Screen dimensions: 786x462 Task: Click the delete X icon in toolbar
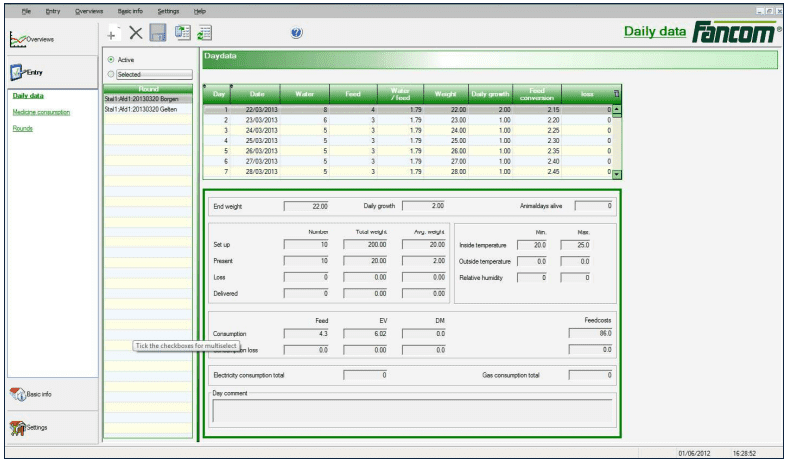pyautogui.click(x=136, y=34)
